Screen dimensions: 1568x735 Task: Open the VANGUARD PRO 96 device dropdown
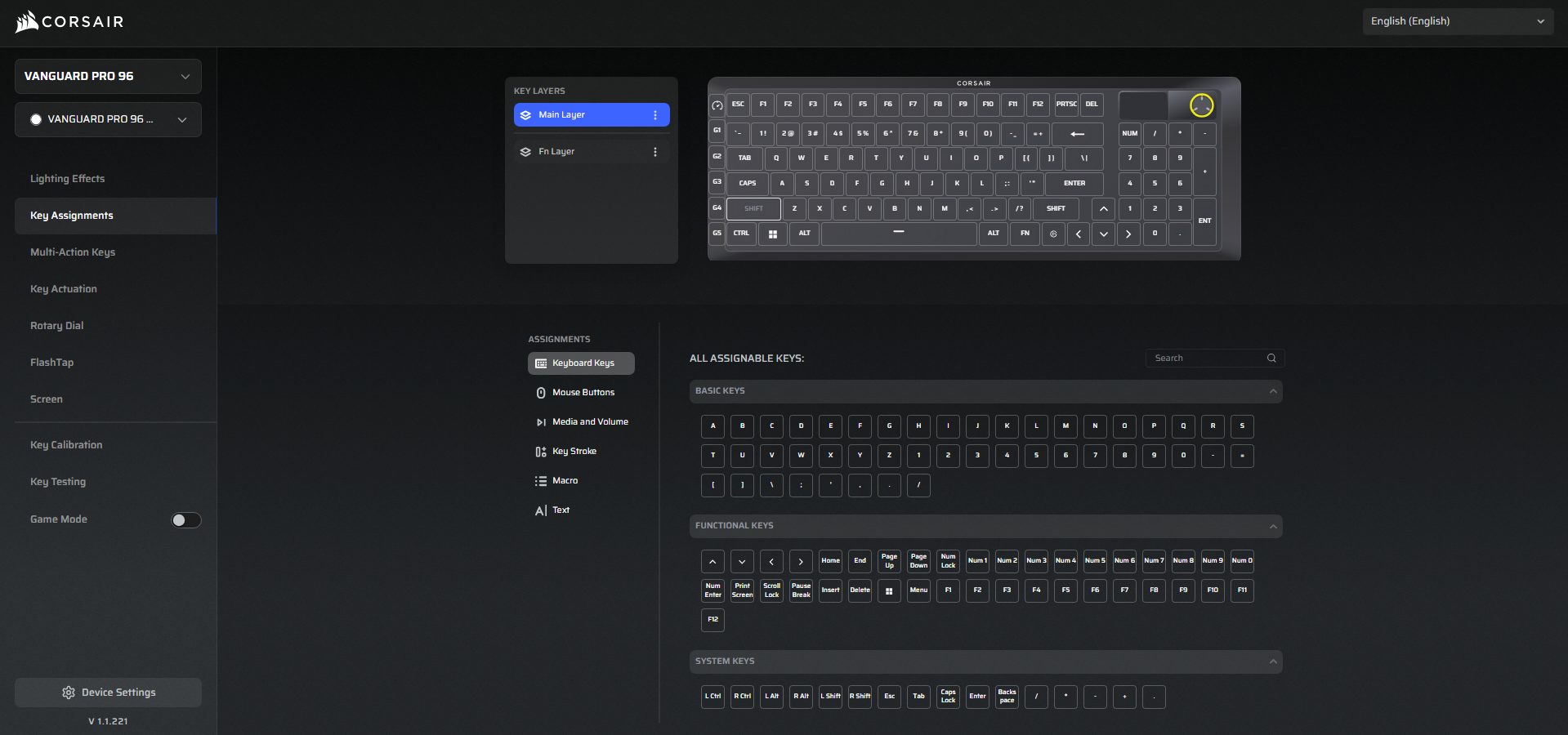pyautogui.click(x=108, y=77)
